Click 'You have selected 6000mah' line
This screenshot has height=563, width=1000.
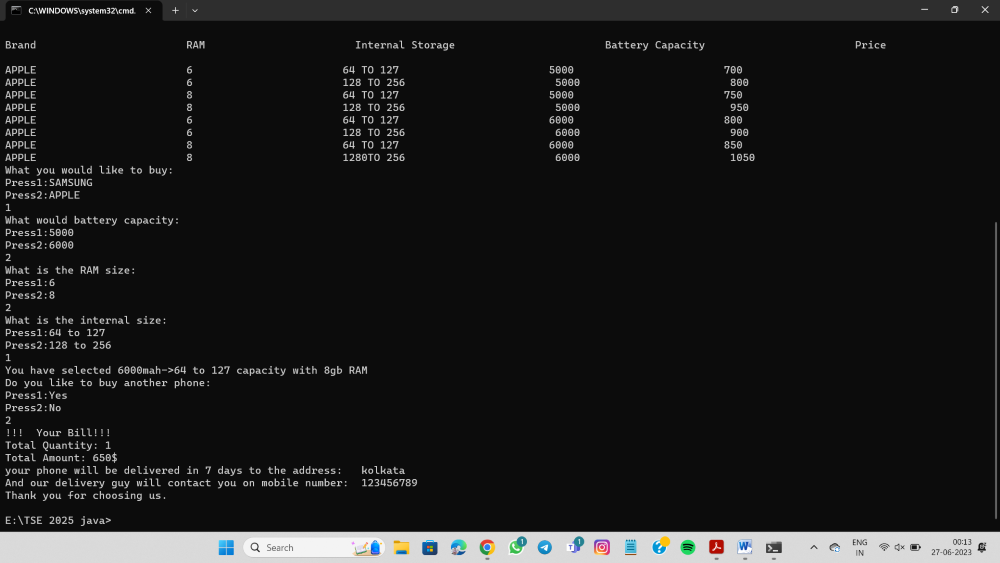[186, 370]
